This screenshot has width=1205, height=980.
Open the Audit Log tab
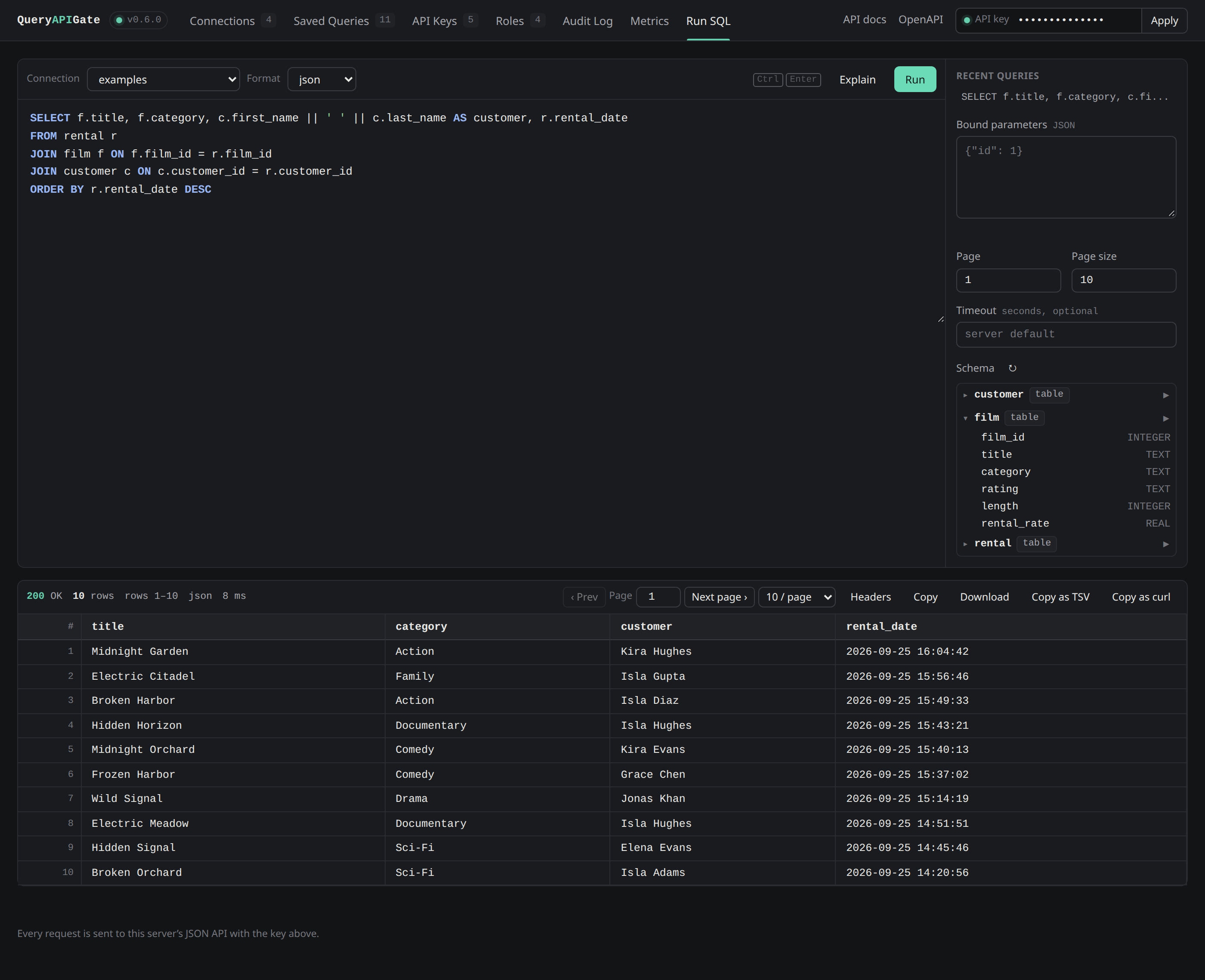pos(587,21)
